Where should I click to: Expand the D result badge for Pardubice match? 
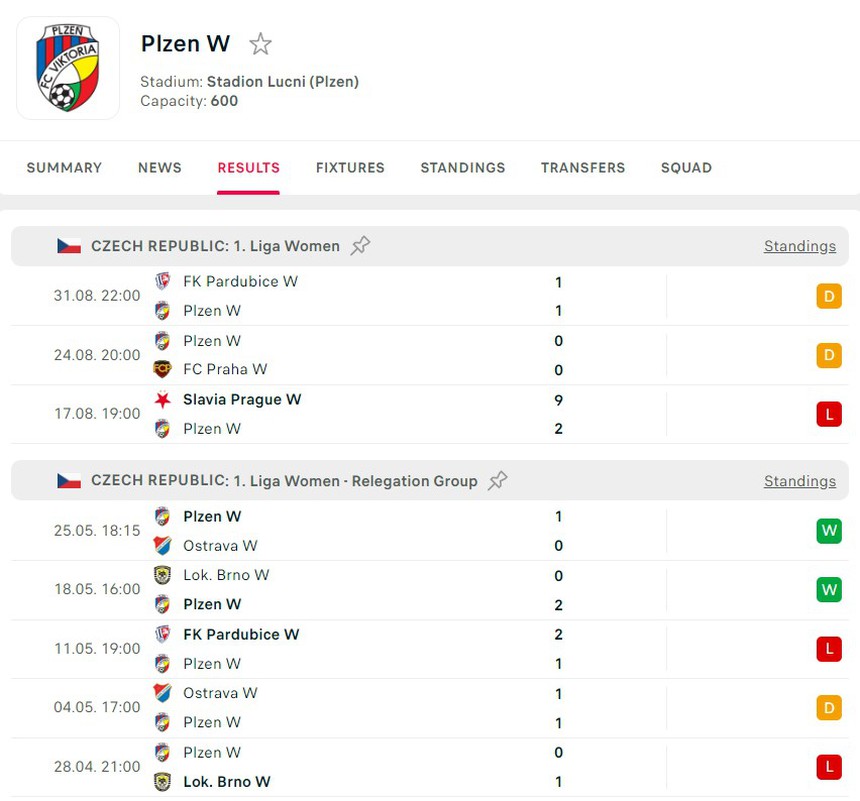coord(828,296)
